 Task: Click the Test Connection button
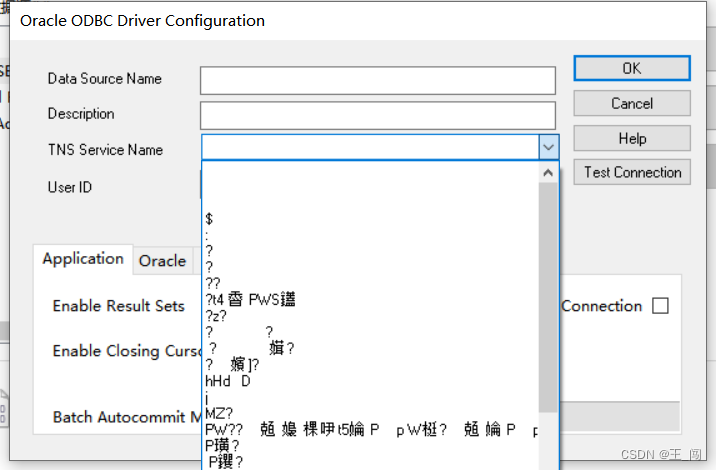[x=632, y=172]
